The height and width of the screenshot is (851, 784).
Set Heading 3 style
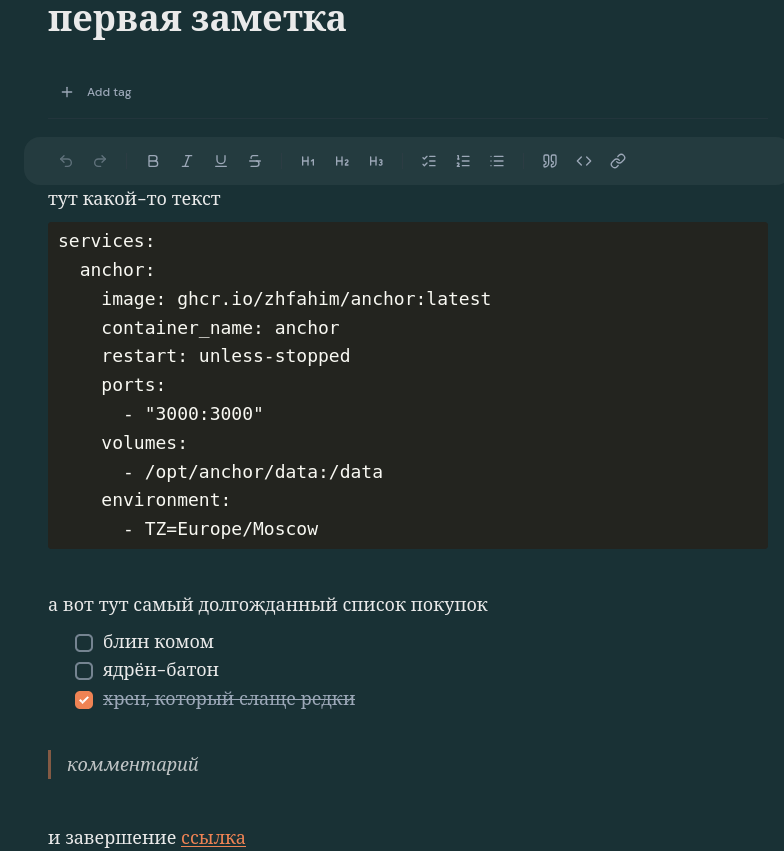tap(376, 161)
